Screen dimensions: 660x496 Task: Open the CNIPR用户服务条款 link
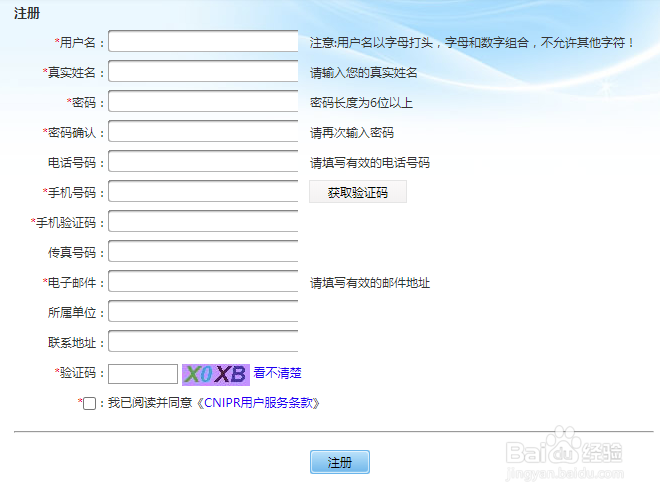coord(258,403)
